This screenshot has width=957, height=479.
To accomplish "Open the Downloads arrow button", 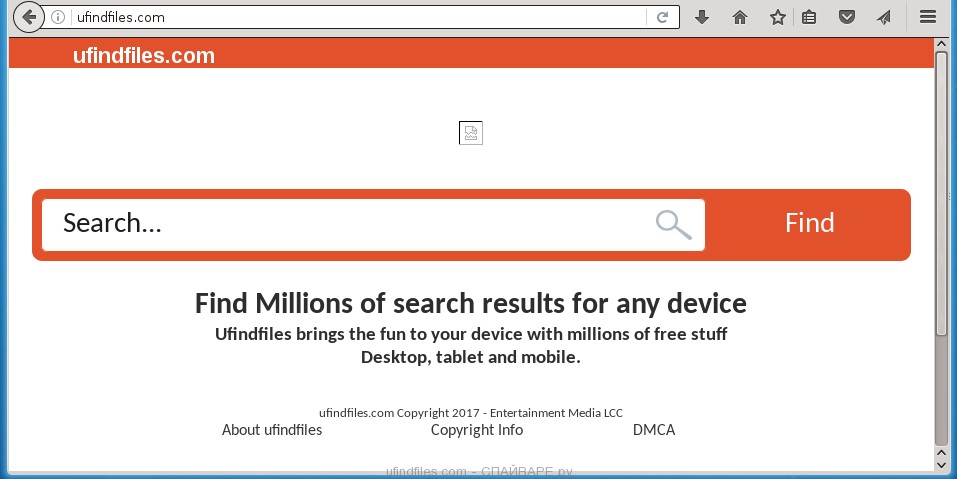I will (x=702, y=17).
